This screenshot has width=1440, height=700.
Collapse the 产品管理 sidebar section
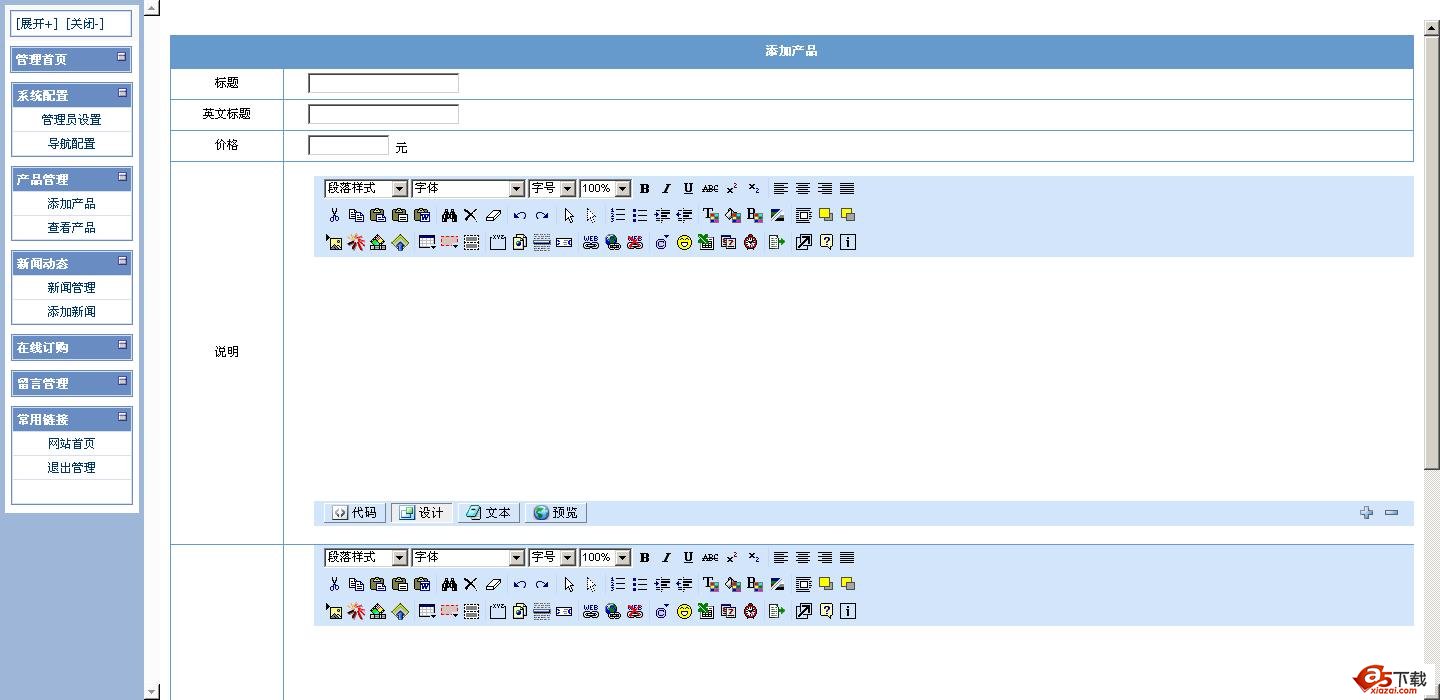pos(122,177)
